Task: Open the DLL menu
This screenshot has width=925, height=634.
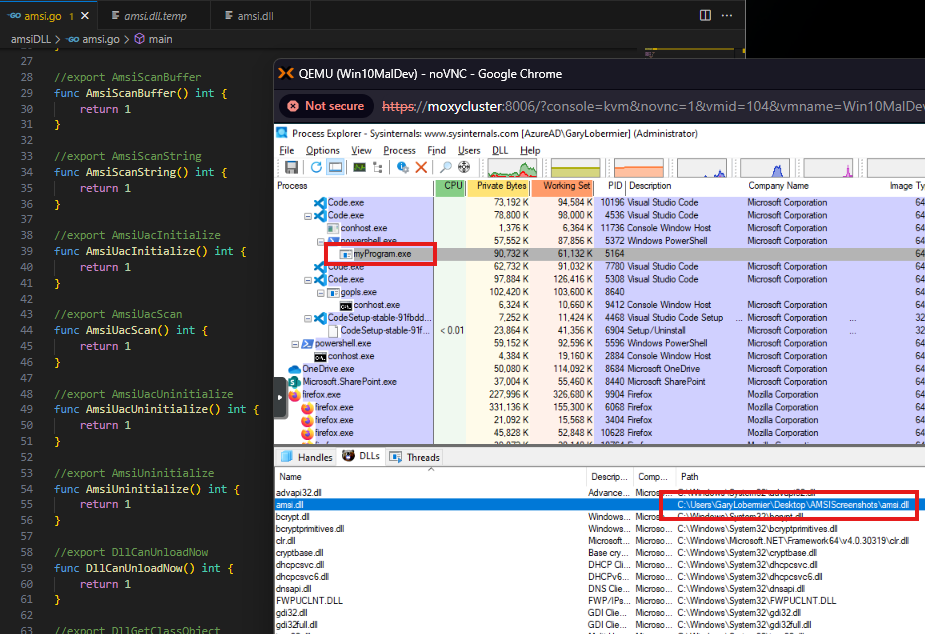Action: click(500, 150)
